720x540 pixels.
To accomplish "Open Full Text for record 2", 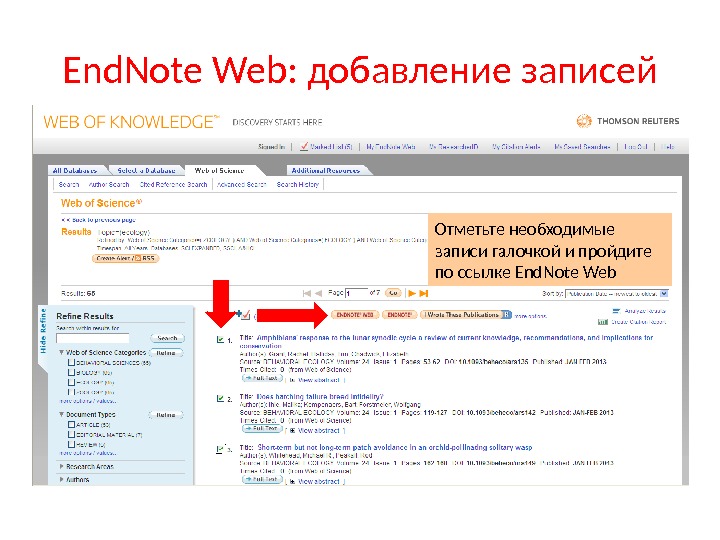I will [x=262, y=429].
